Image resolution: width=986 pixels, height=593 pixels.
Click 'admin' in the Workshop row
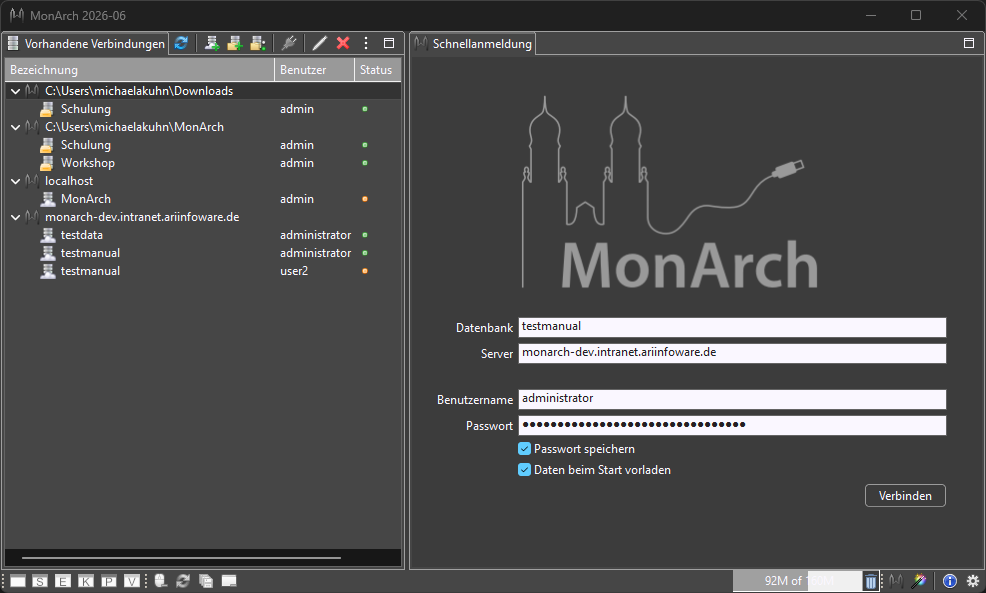pyautogui.click(x=297, y=163)
